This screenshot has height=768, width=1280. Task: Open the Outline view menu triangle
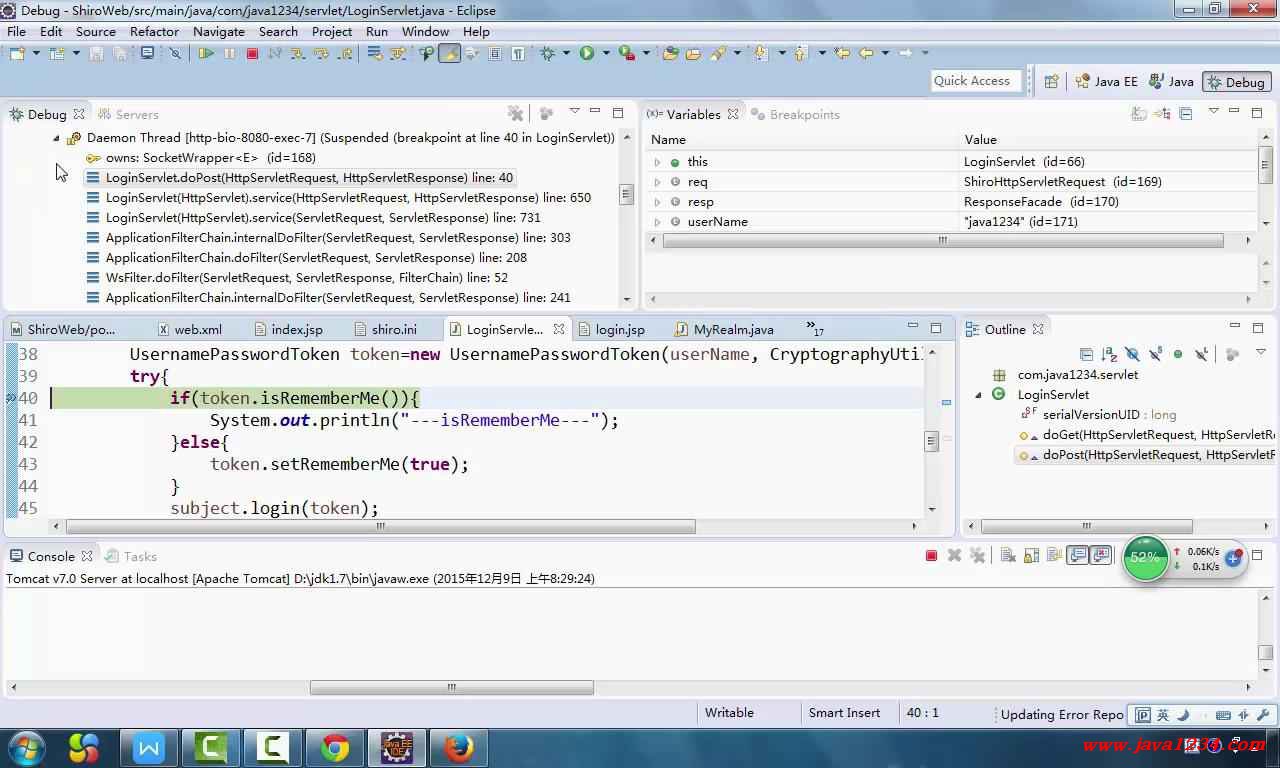point(1260,352)
